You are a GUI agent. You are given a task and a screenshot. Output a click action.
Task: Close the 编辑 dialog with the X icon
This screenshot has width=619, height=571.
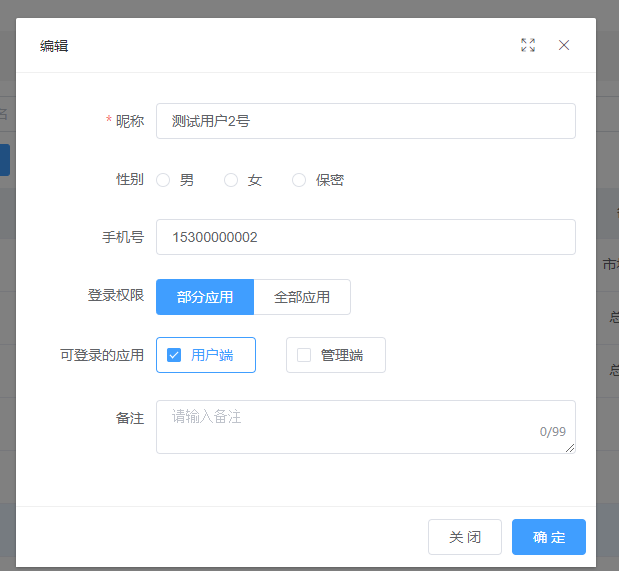[x=564, y=45]
